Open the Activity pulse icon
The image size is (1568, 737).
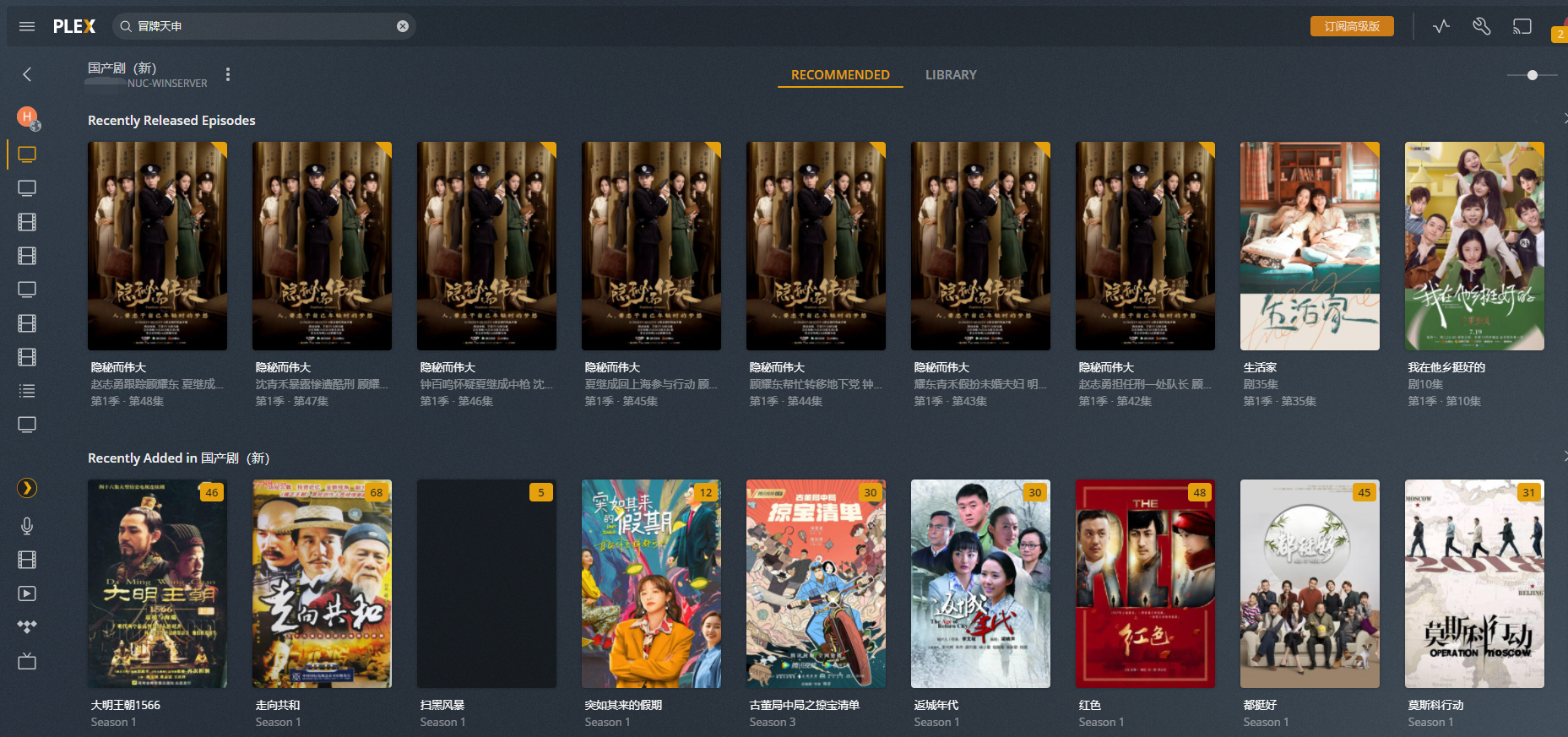click(1441, 26)
